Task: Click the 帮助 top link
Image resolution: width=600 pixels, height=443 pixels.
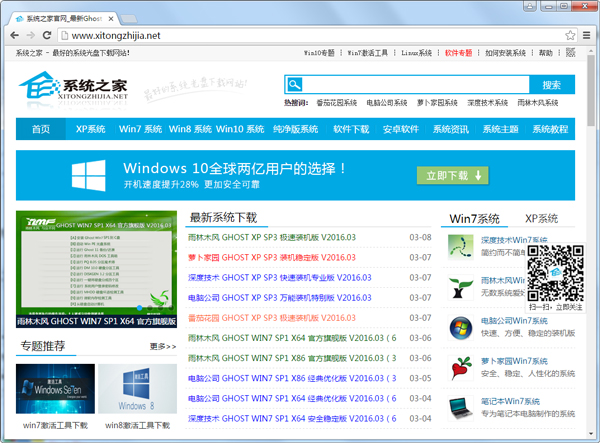Action: coord(546,53)
